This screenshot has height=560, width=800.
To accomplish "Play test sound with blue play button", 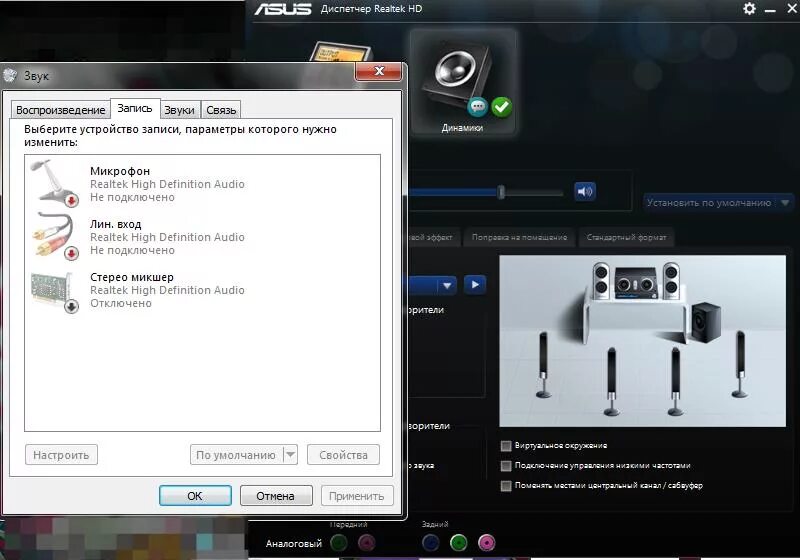I will [x=475, y=285].
